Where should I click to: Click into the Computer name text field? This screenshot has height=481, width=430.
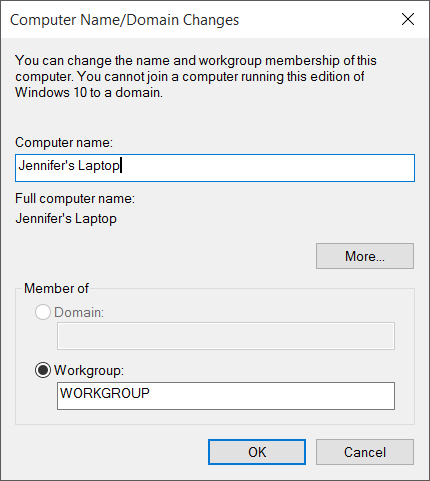click(x=215, y=168)
